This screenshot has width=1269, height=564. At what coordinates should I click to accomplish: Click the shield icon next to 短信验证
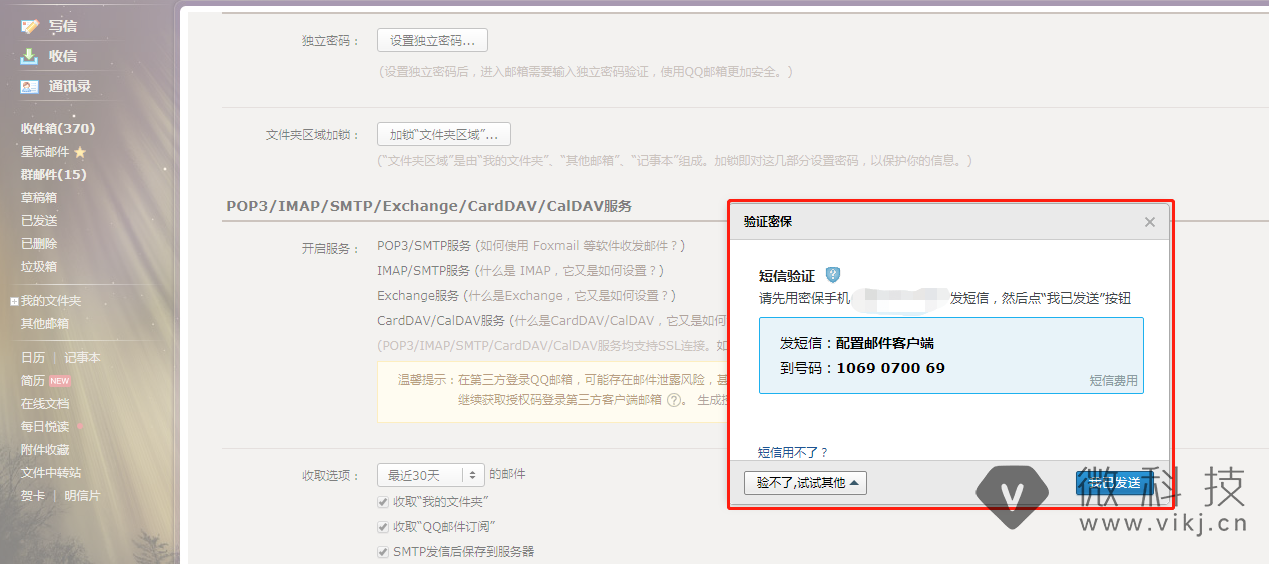tap(832, 275)
